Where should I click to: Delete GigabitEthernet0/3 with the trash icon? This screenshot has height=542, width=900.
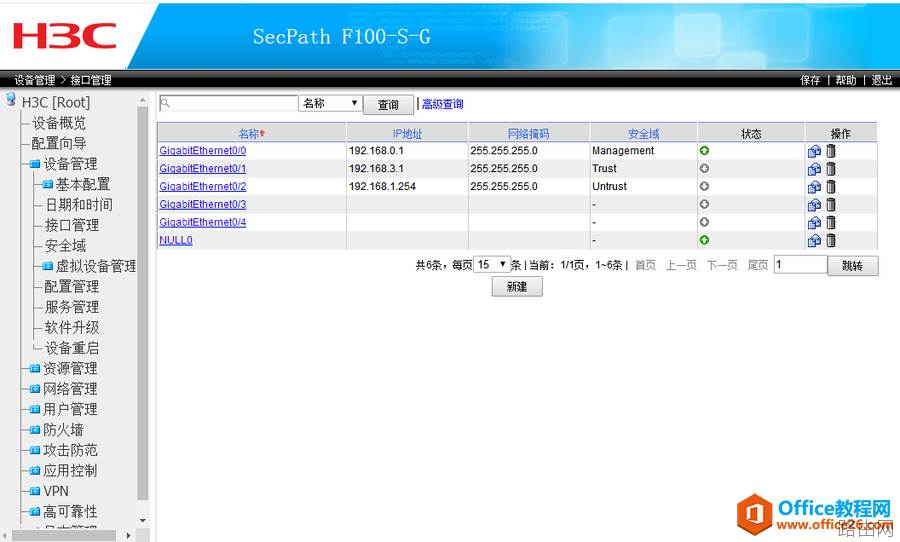click(x=831, y=204)
